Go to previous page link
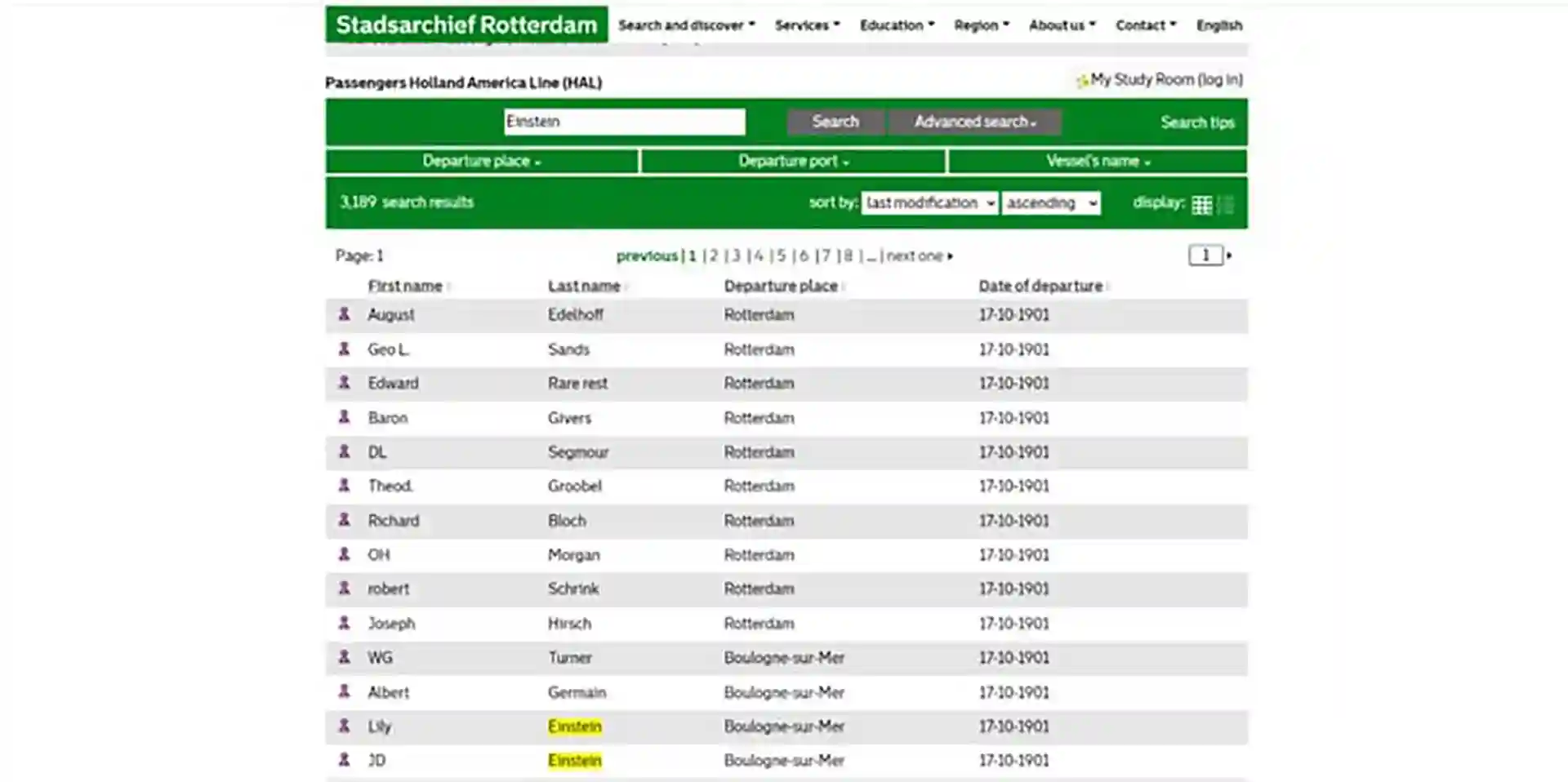 pyautogui.click(x=647, y=255)
